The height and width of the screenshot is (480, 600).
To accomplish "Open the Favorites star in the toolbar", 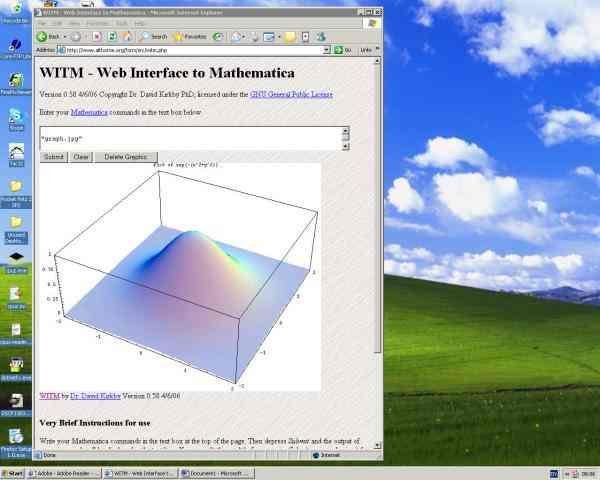I will (190, 37).
